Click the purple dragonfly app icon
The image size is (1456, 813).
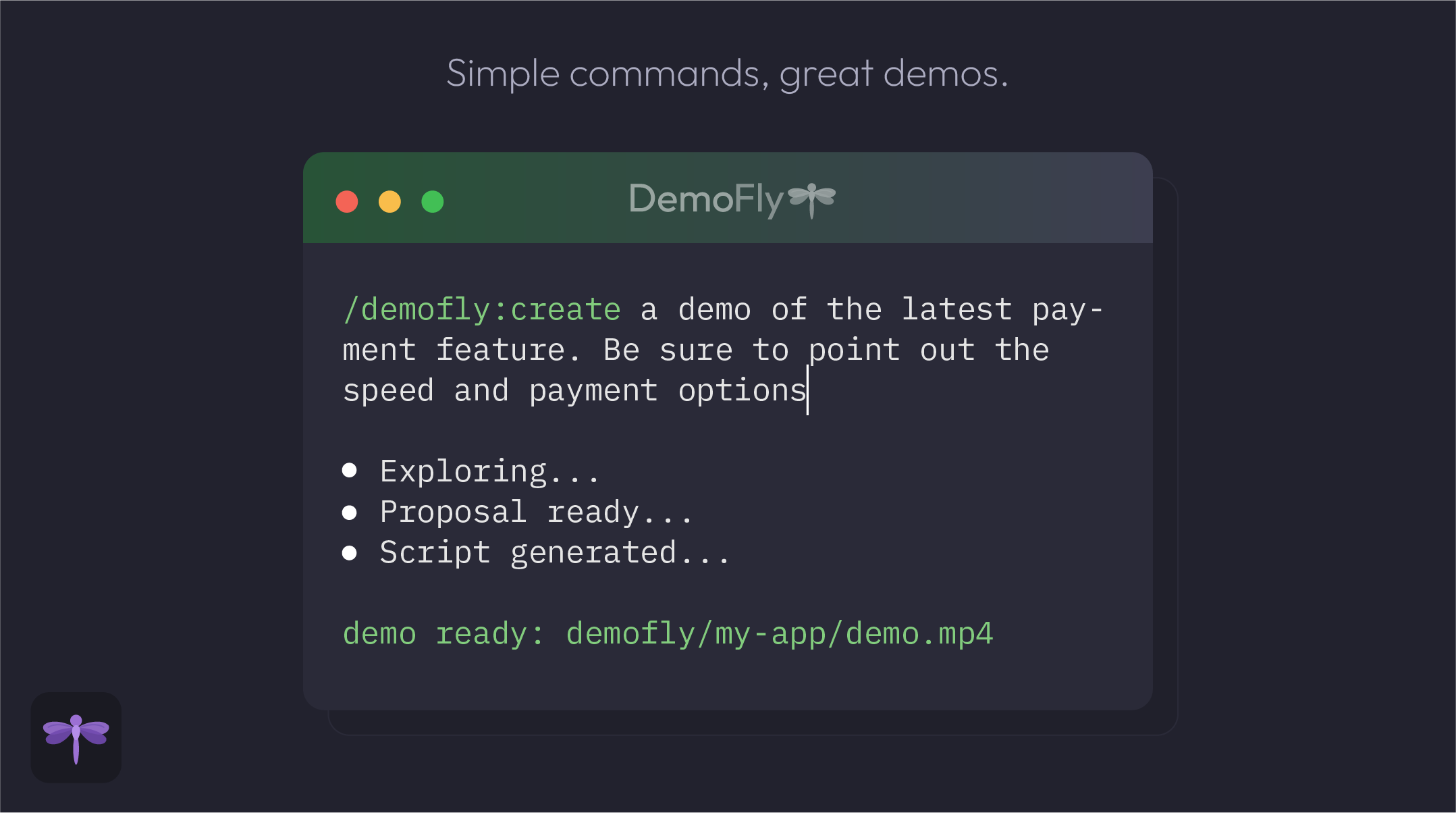tap(76, 737)
